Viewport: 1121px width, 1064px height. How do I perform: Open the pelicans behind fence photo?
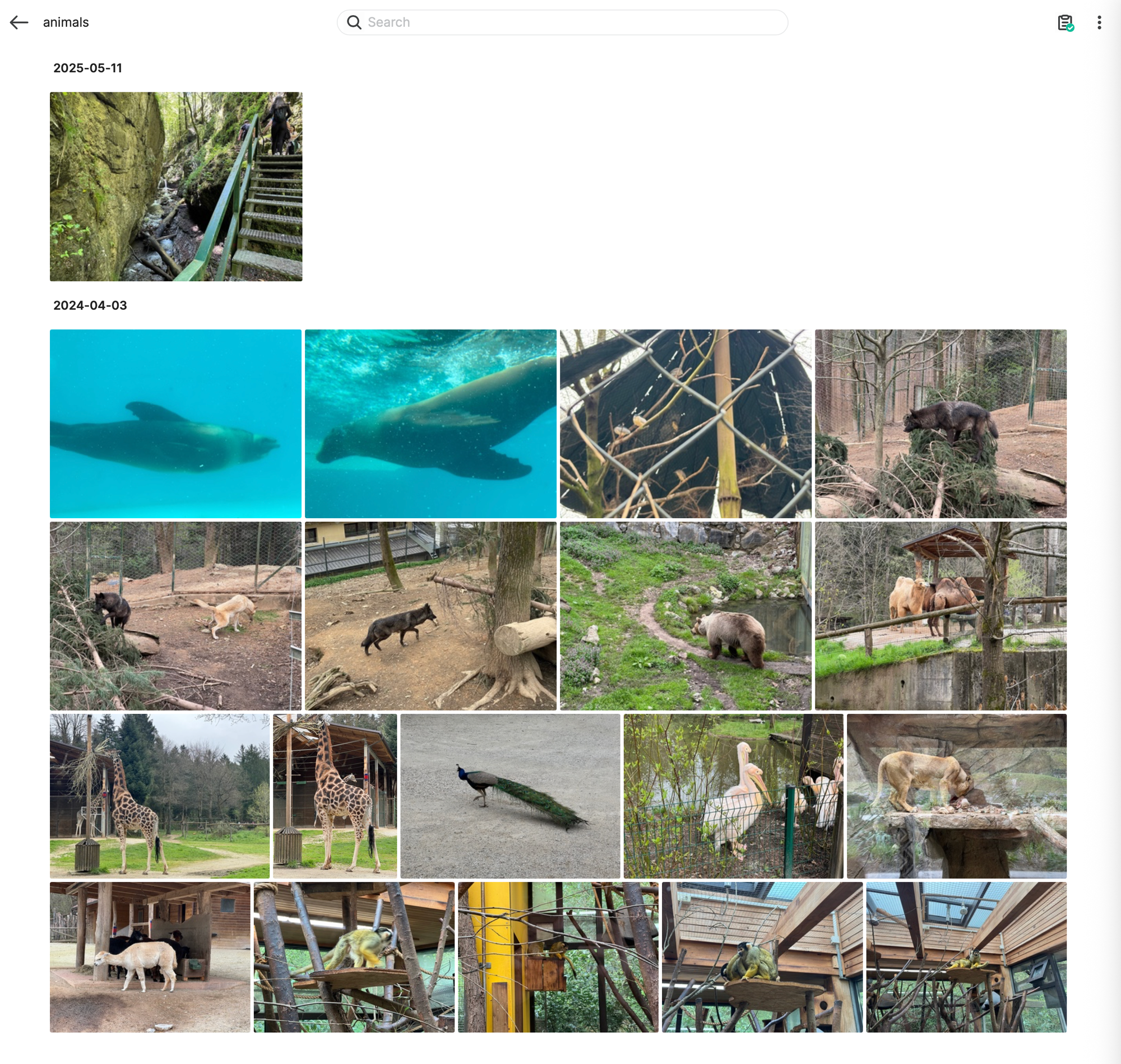[x=734, y=796]
